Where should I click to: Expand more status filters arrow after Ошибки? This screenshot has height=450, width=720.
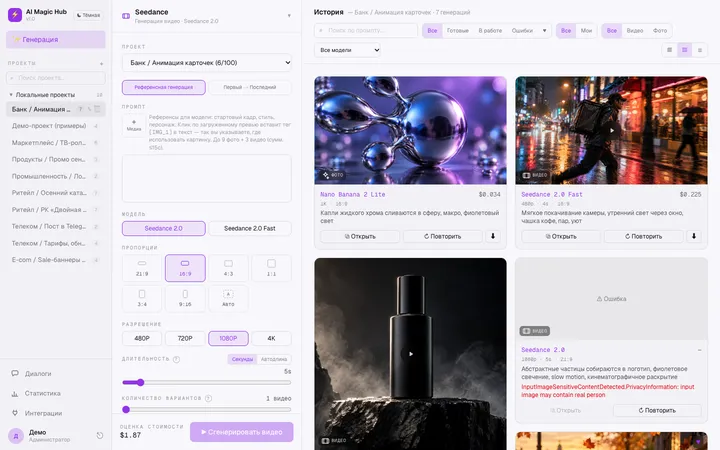[x=545, y=31]
